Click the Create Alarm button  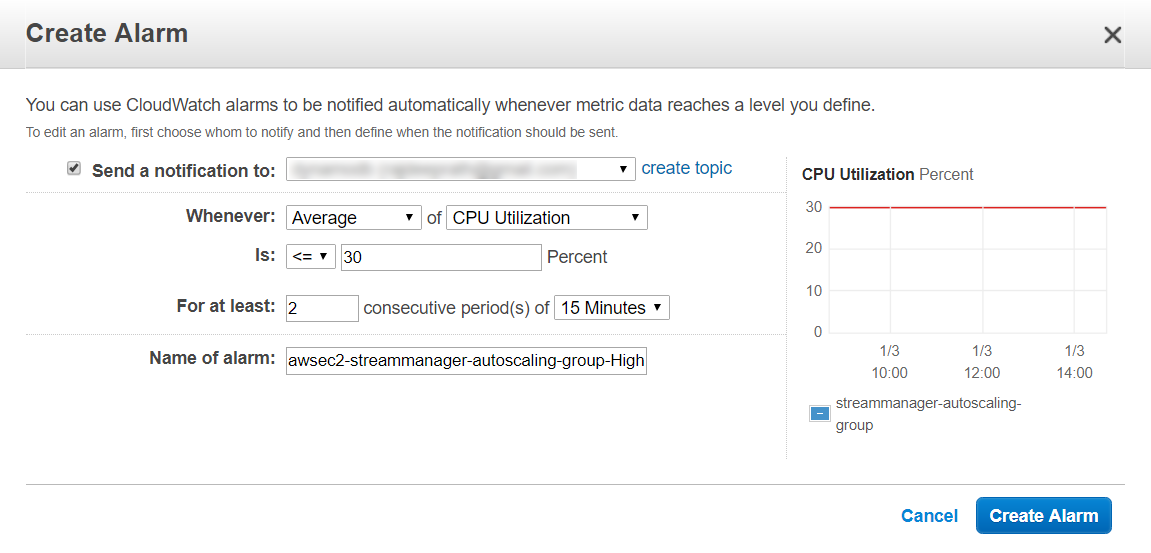1044,516
